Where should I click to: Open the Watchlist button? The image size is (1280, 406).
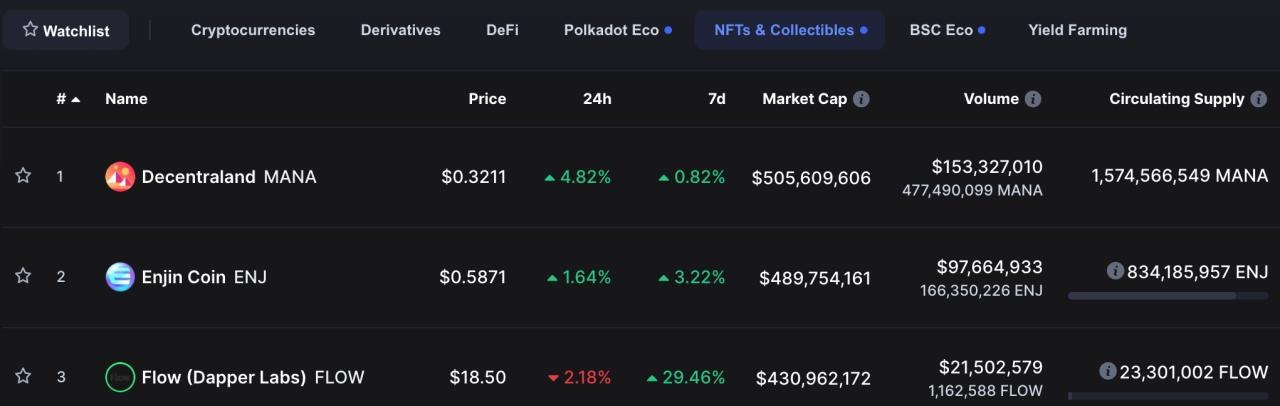point(65,30)
